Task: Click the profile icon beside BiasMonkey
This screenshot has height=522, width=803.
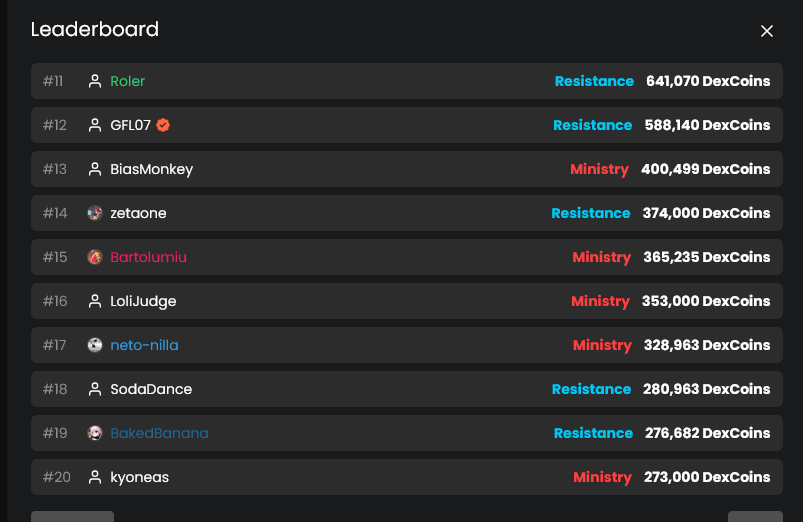Action: (95, 169)
